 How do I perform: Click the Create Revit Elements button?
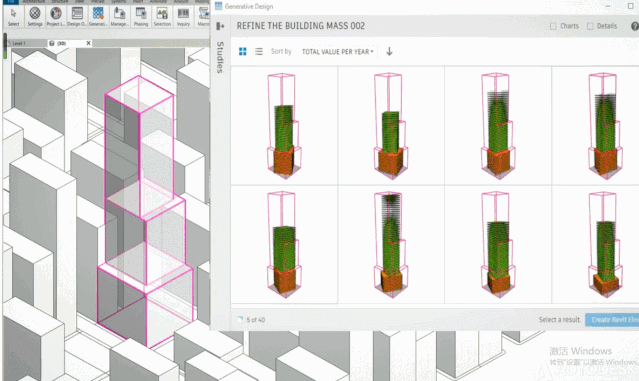612,319
